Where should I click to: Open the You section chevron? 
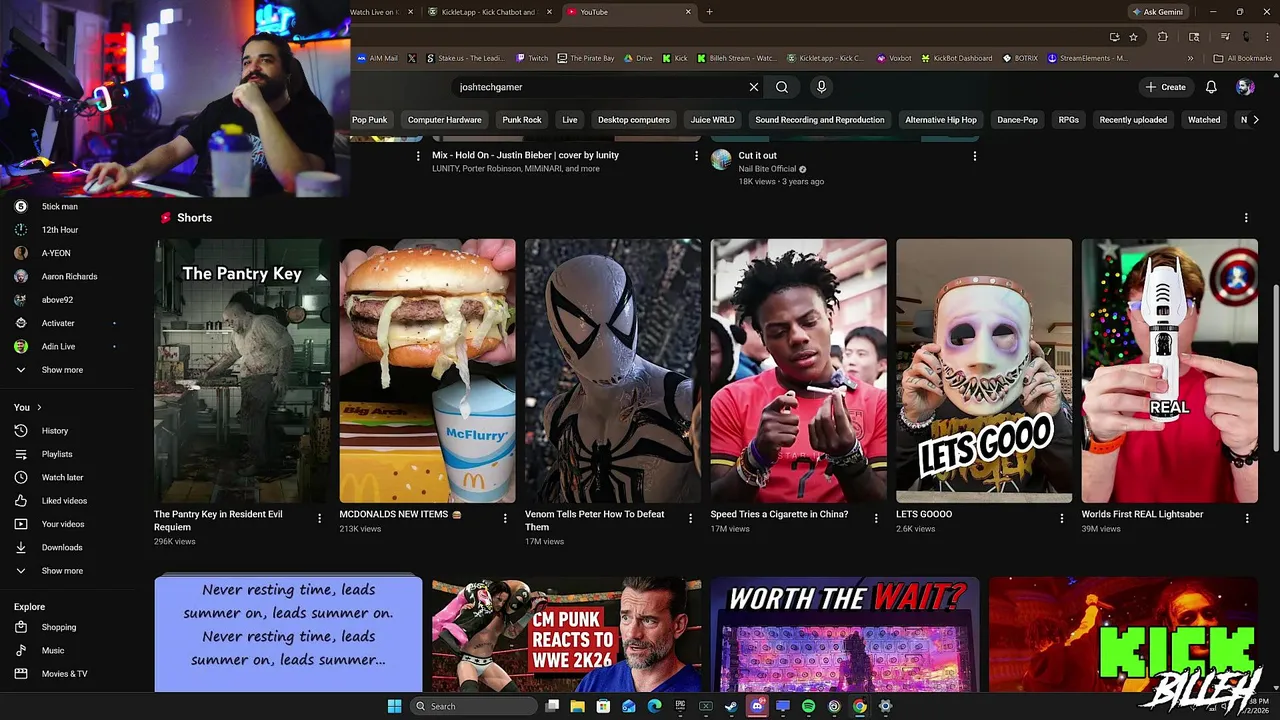39,407
